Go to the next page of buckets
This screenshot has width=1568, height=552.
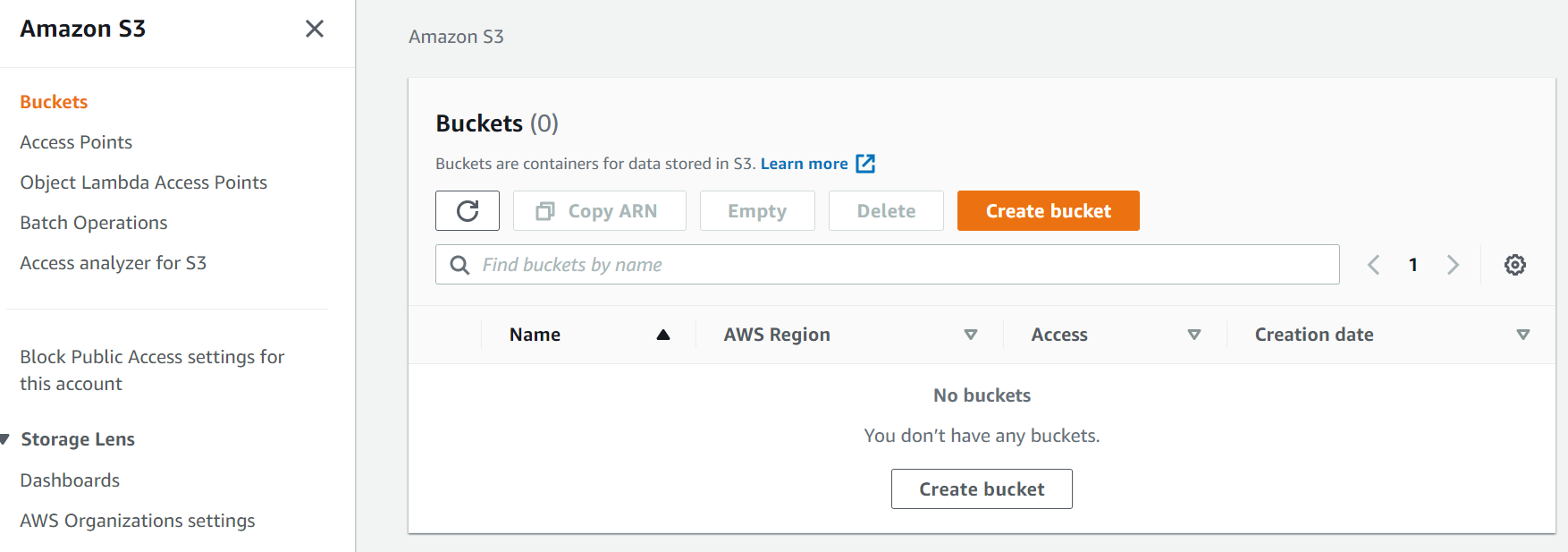pos(1453,265)
